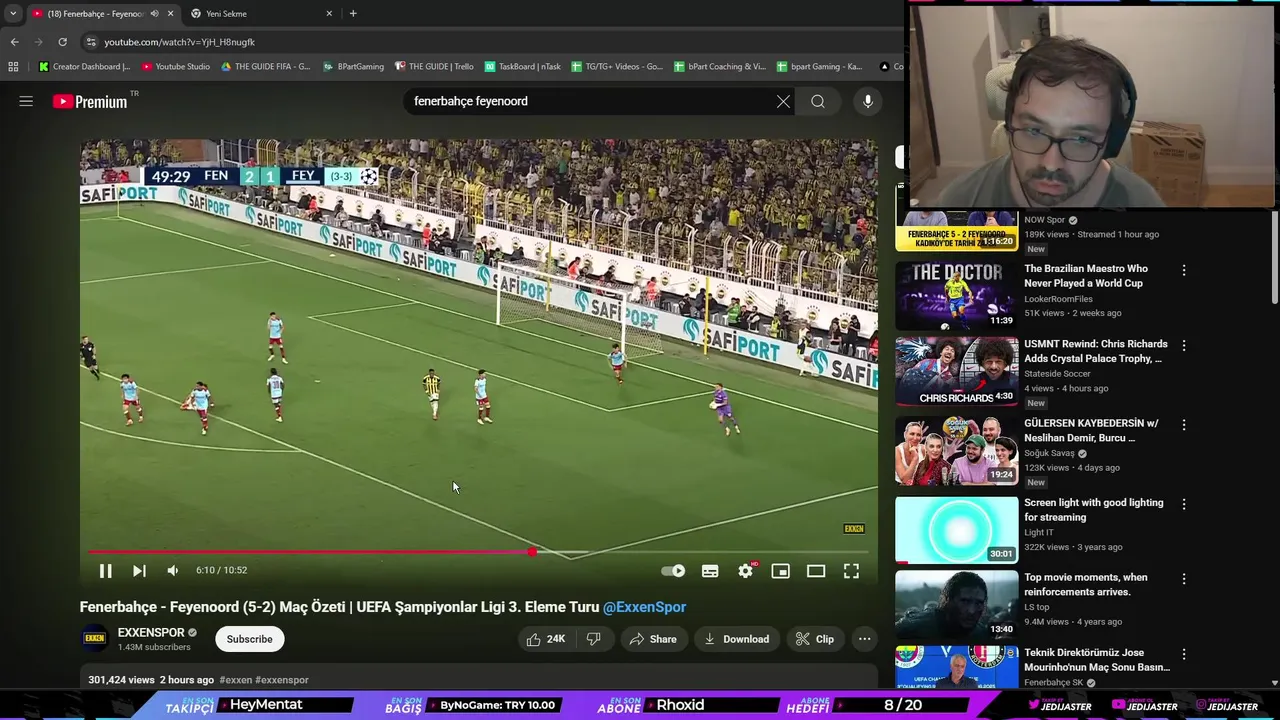Open the Creator Dashboard bookmark
Image resolution: width=1280 pixels, height=720 pixels.
[x=84, y=67]
